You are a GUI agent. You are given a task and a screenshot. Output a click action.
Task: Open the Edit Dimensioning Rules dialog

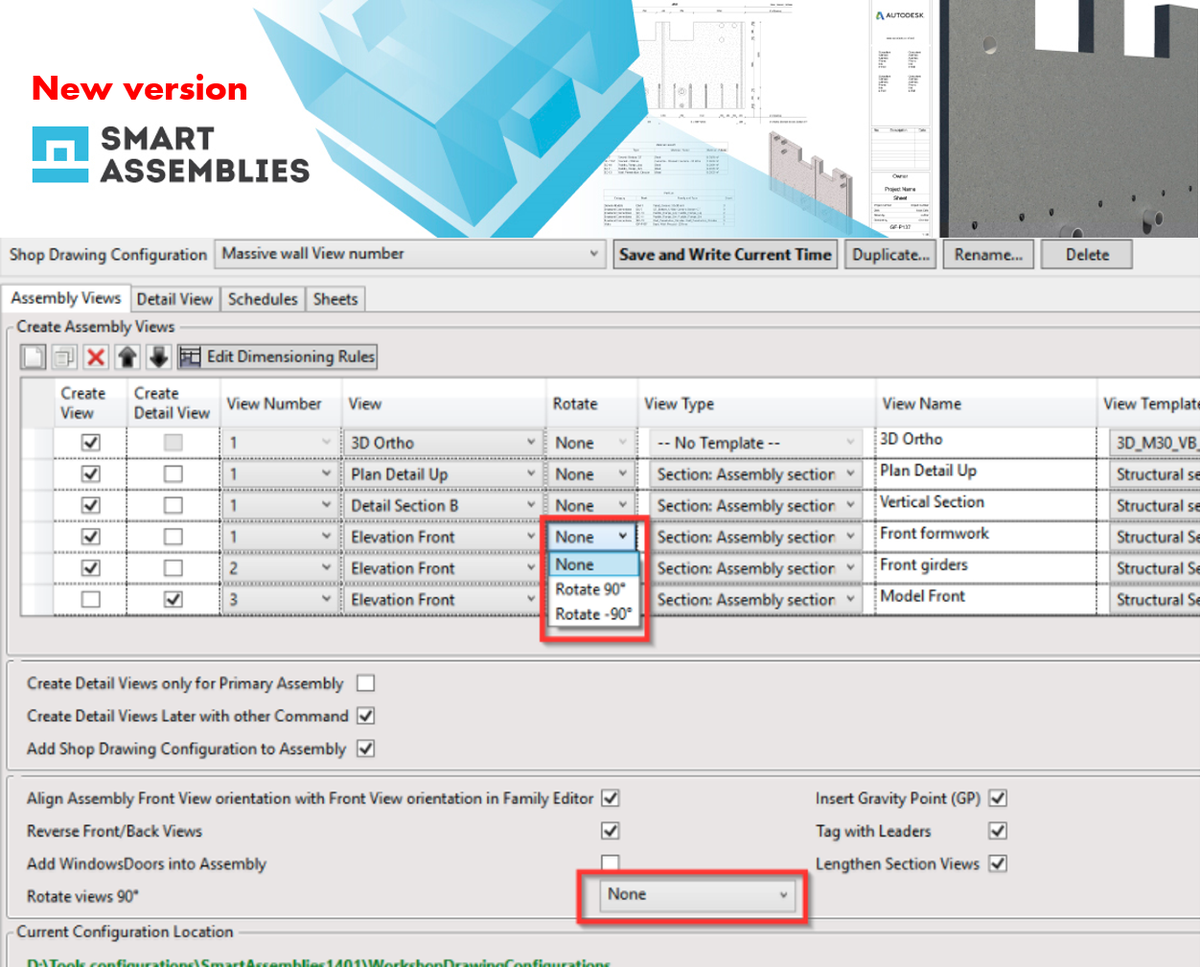[278, 356]
